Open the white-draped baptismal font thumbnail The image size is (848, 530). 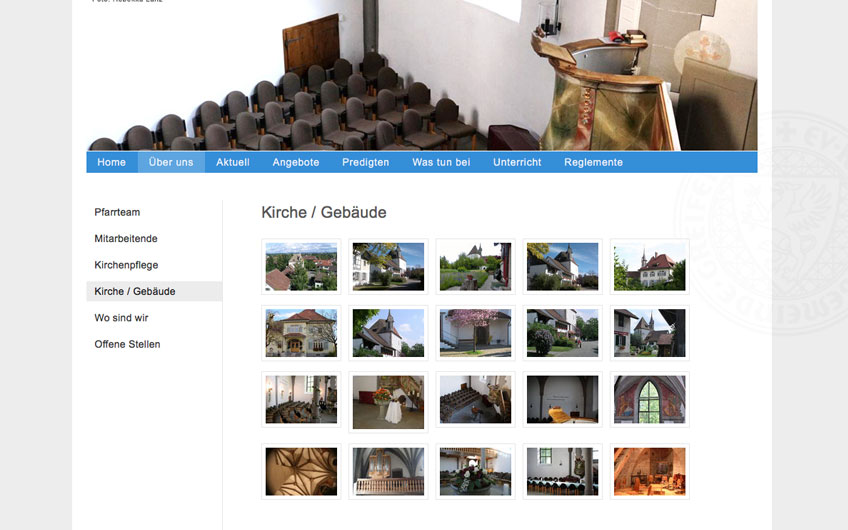point(388,402)
